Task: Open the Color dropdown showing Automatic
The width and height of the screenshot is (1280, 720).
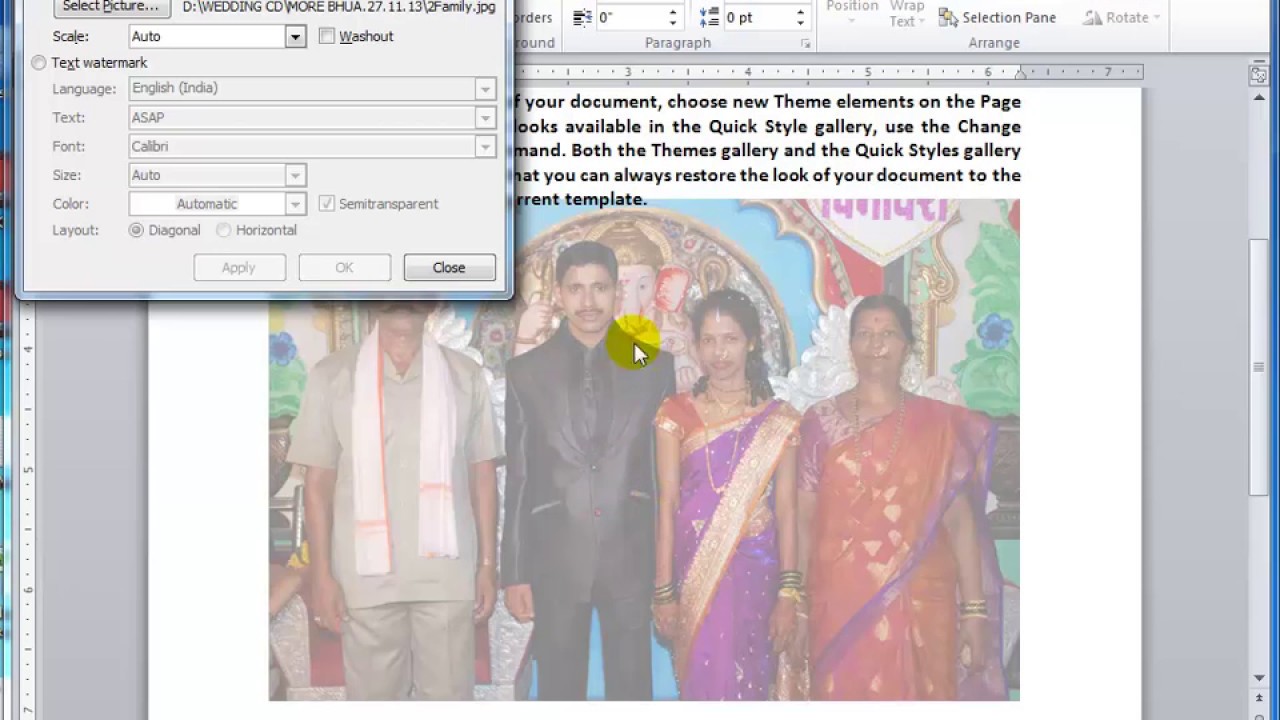Action: coord(295,204)
